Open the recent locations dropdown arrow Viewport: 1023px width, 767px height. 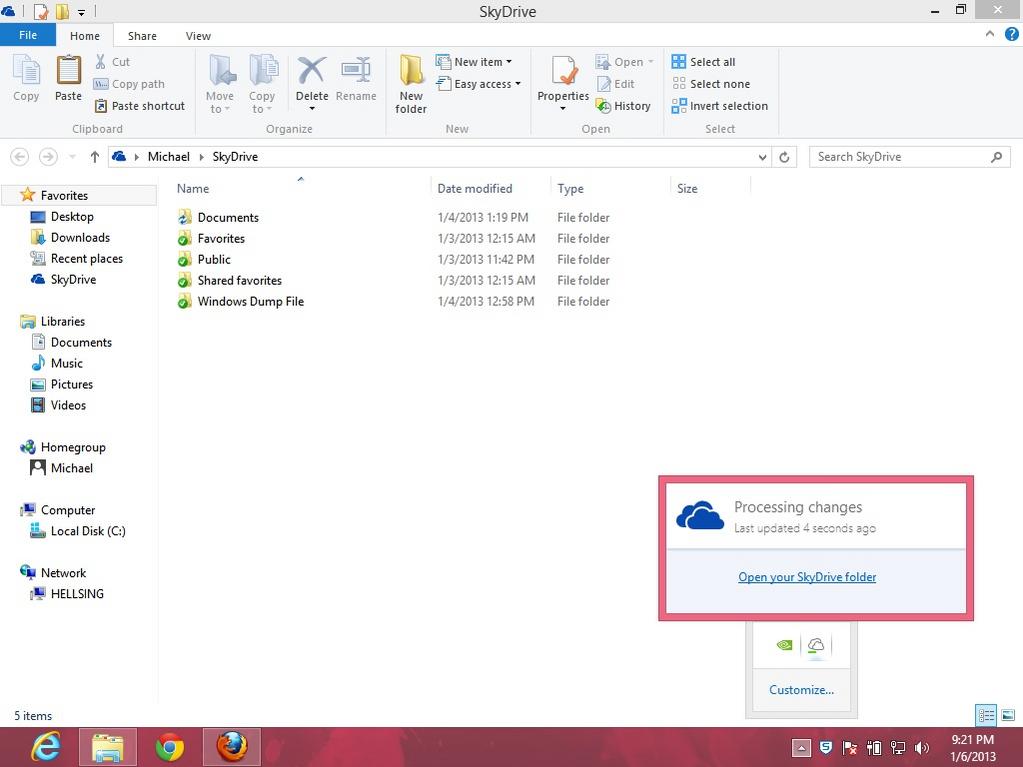pyautogui.click(x=72, y=157)
